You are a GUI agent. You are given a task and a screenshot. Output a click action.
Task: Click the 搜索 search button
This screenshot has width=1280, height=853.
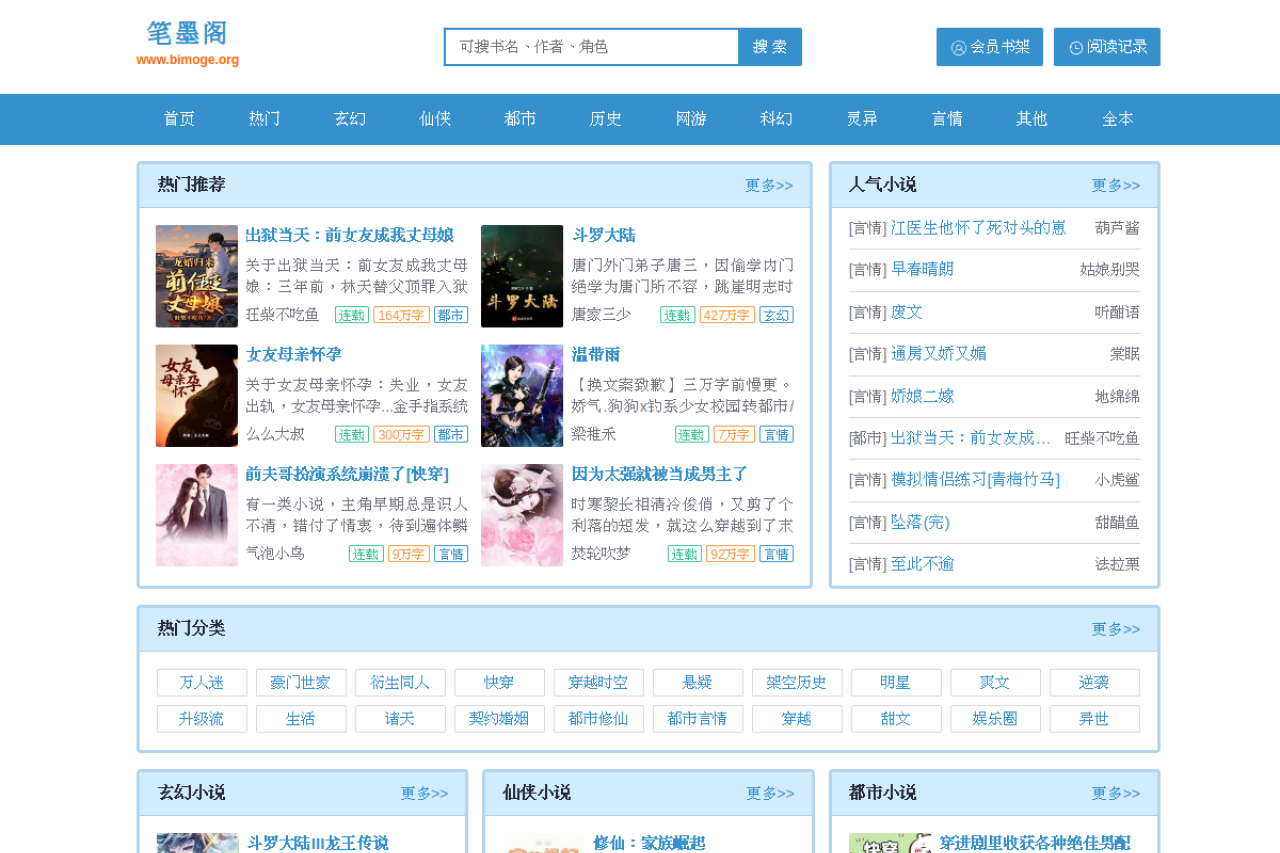770,47
